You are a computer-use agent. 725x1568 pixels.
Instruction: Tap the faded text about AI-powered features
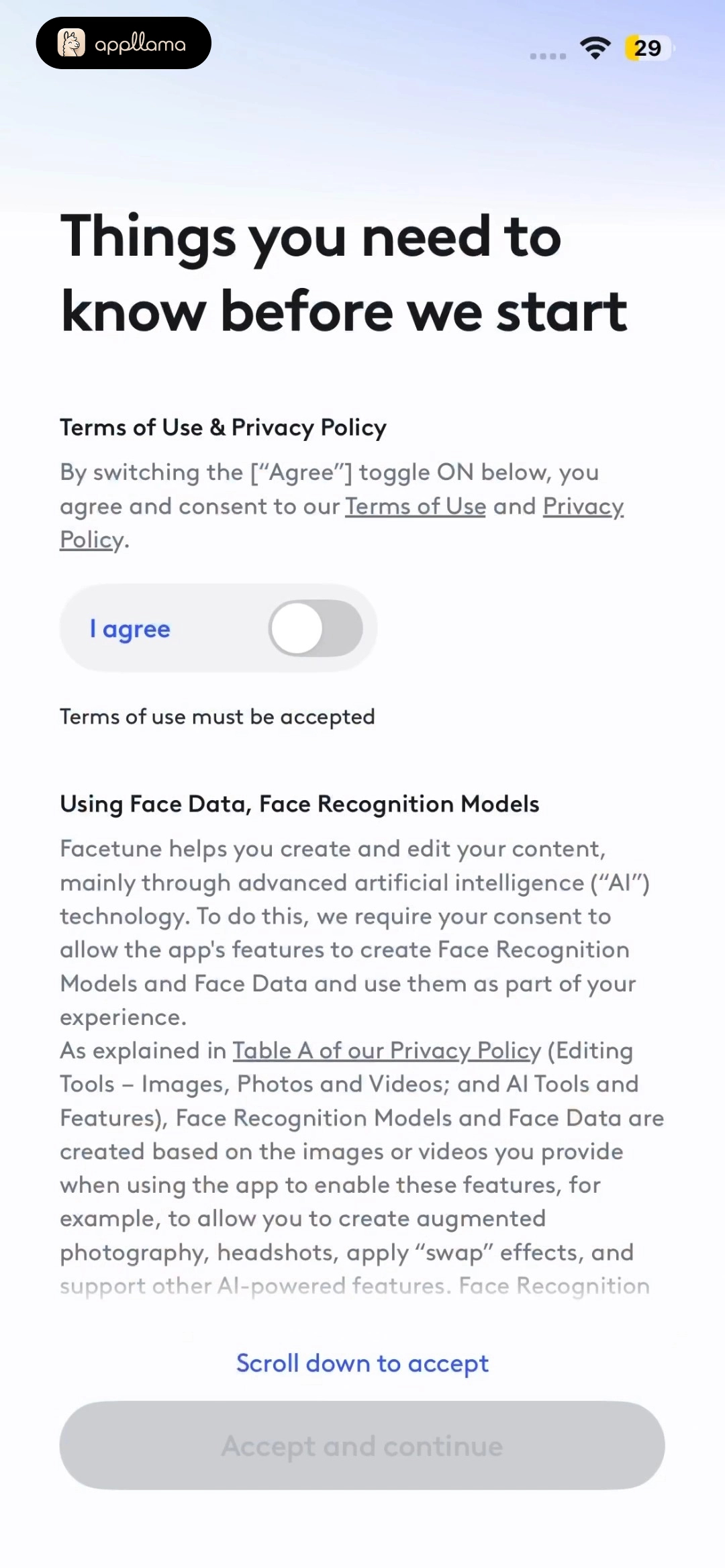pos(355,1286)
